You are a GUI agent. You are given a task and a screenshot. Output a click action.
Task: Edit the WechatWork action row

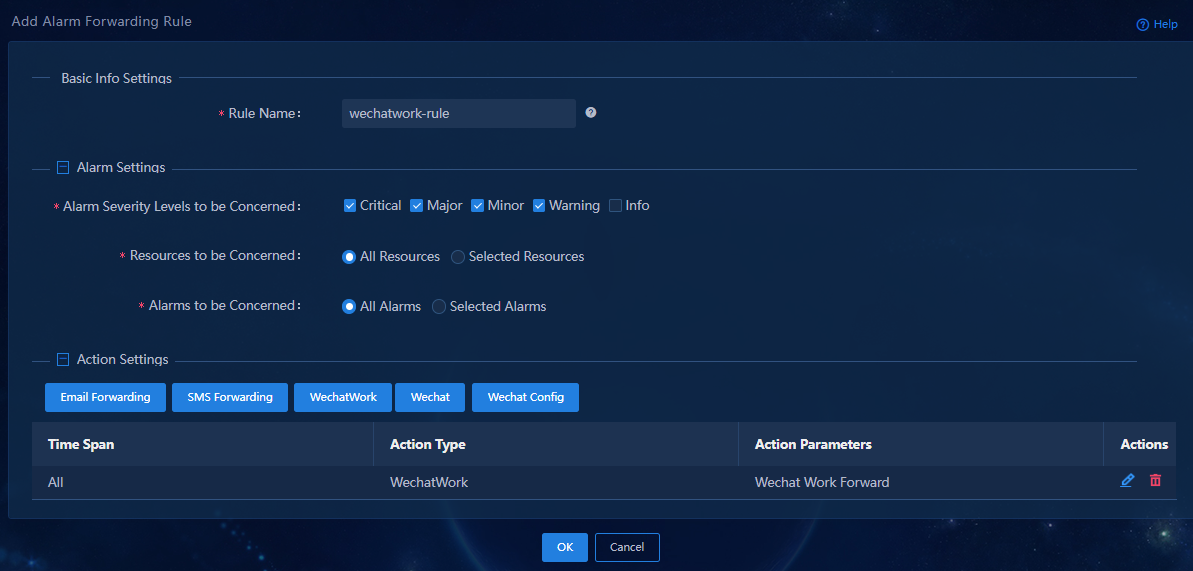pyautogui.click(x=1127, y=480)
